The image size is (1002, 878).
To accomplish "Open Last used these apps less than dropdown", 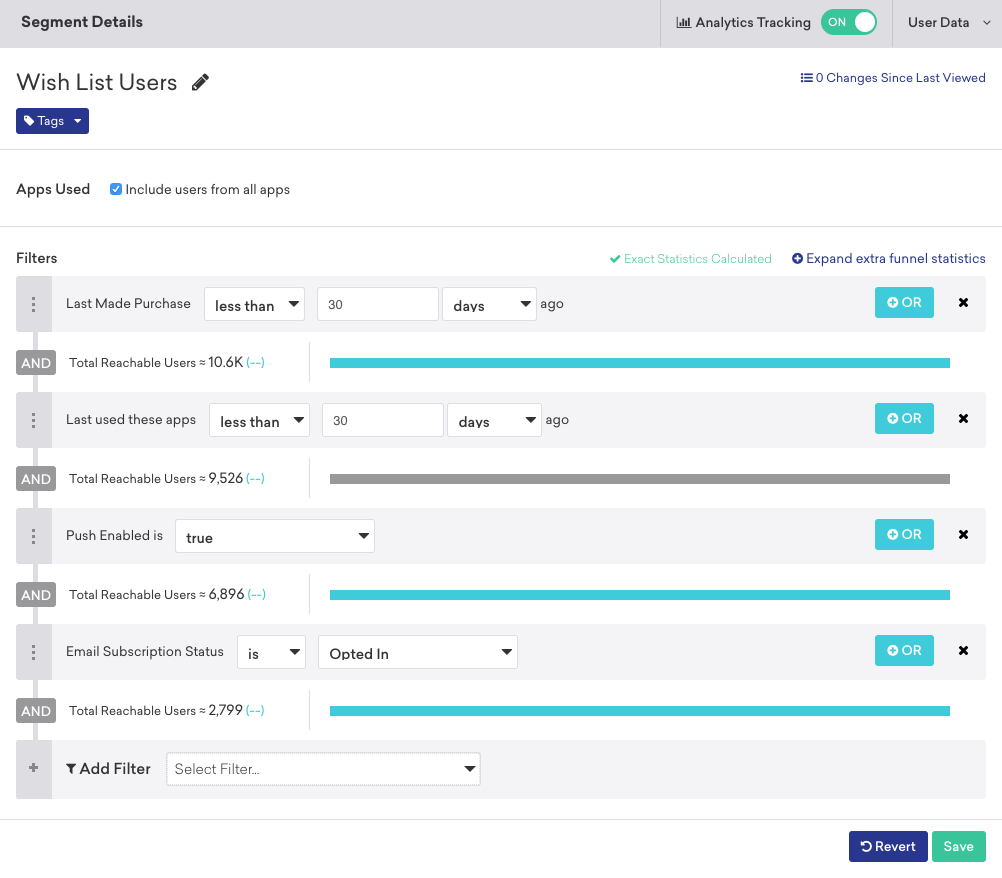I will 259,420.
